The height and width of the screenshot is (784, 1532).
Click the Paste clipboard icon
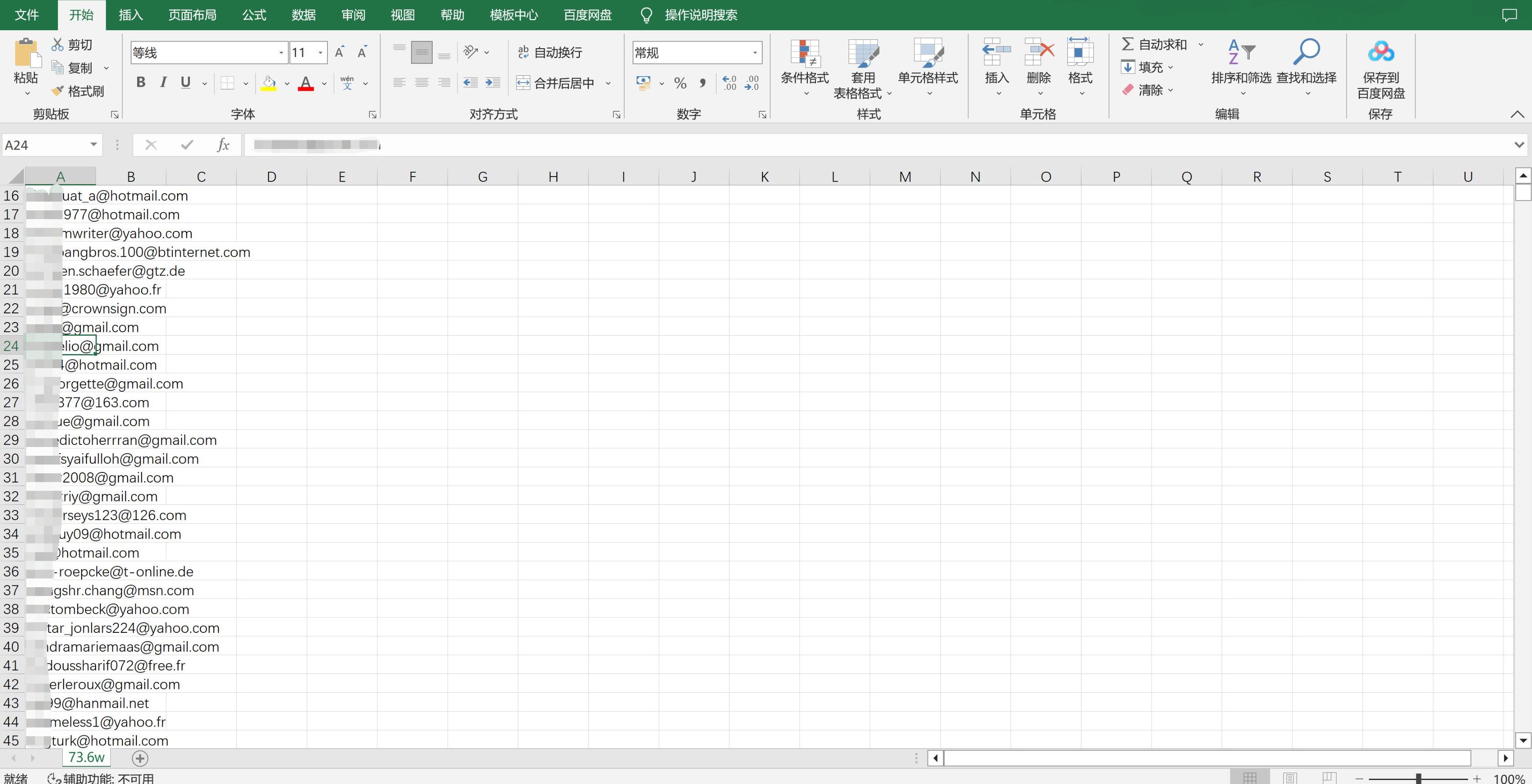26,52
